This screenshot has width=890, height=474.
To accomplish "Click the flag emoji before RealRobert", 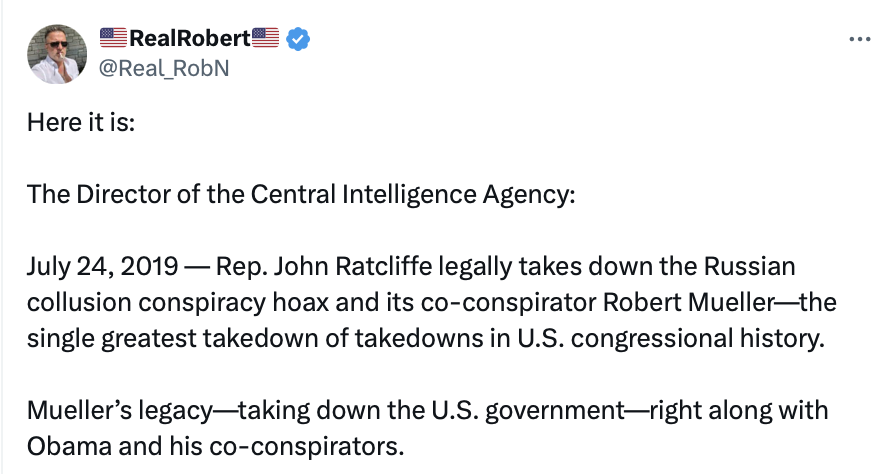I will (x=114, y=39).
